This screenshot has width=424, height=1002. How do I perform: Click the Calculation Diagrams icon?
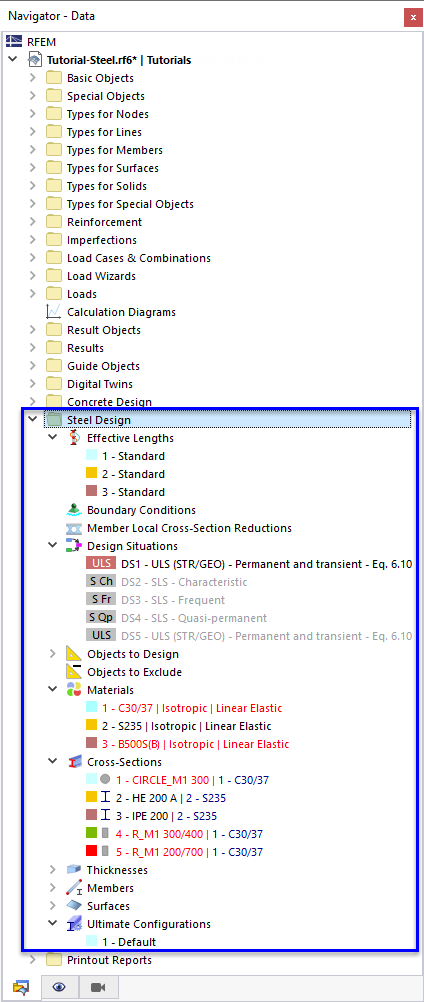[54, 312]
